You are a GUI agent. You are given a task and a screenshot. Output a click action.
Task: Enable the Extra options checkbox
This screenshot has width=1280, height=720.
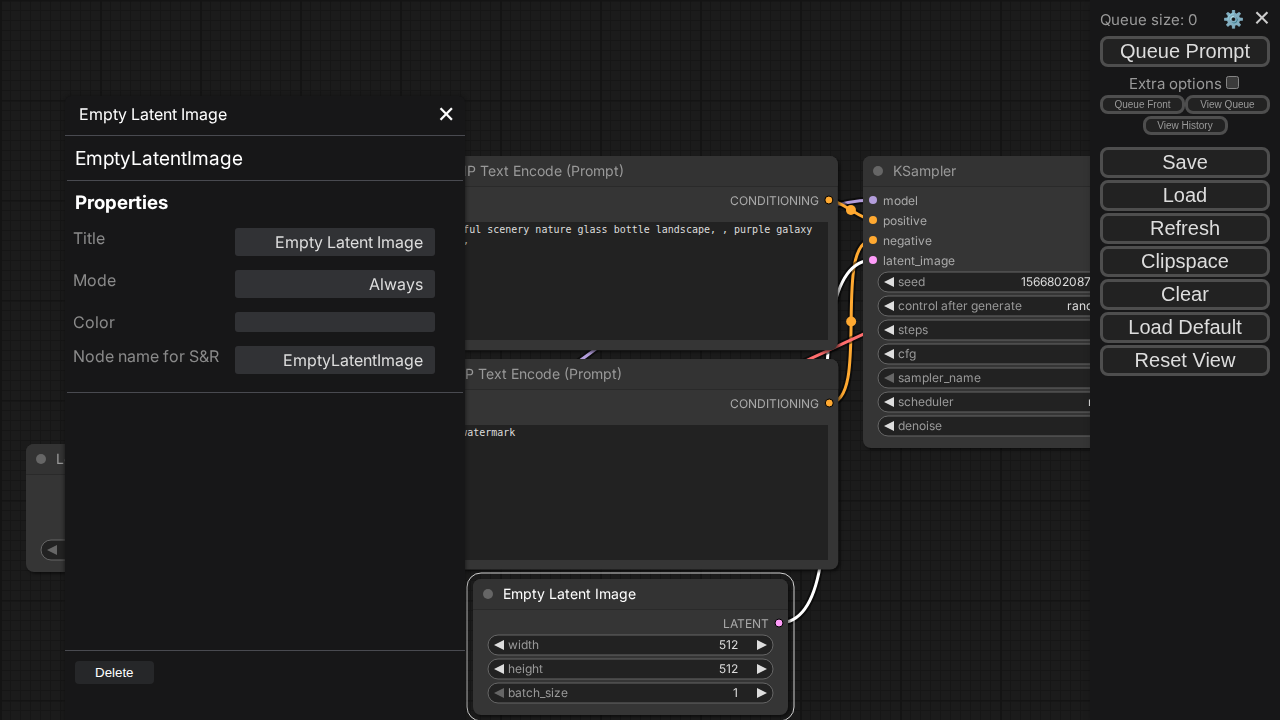[1233, 83]
